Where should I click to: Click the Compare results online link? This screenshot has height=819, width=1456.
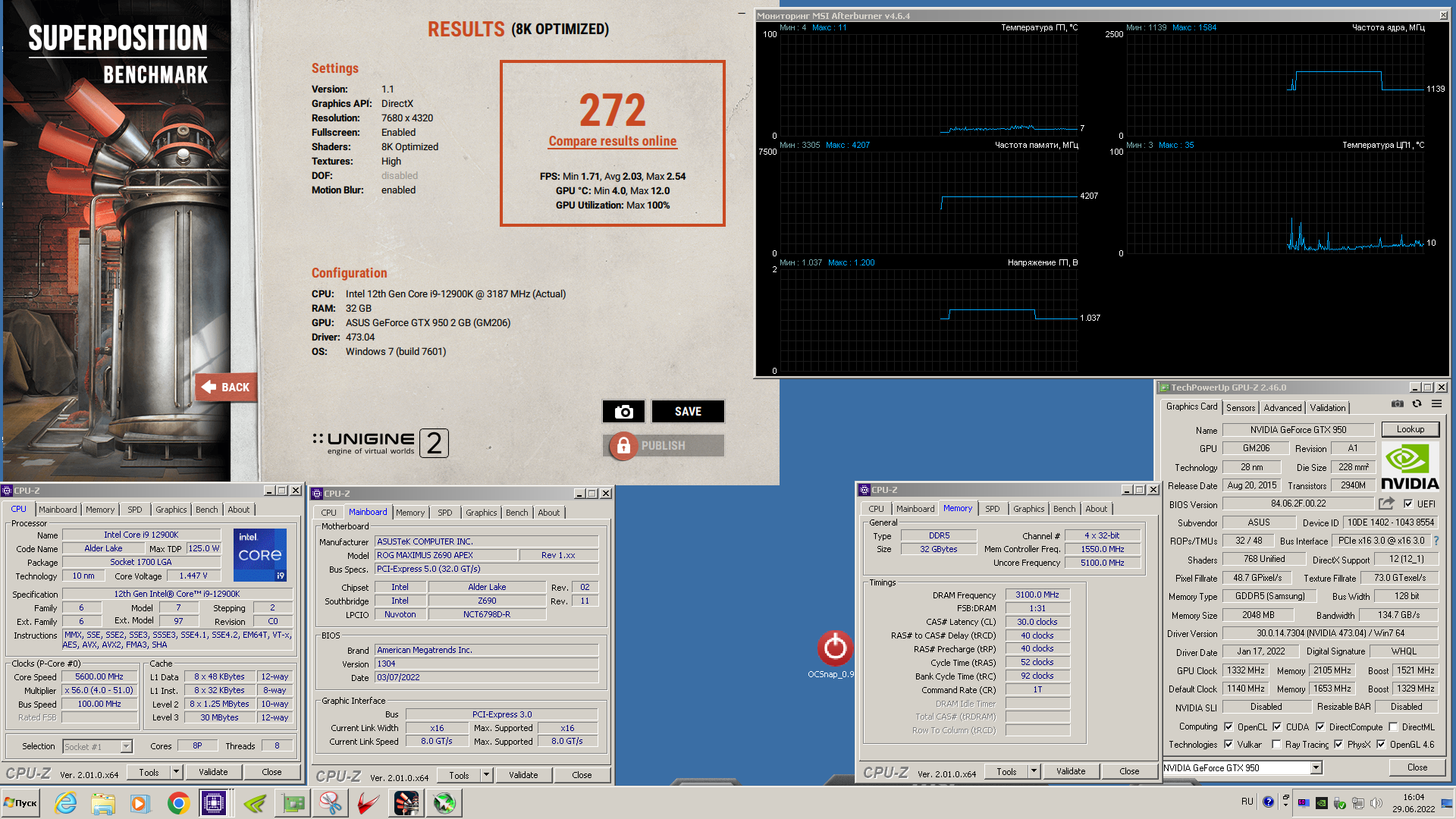pos(612,141)
